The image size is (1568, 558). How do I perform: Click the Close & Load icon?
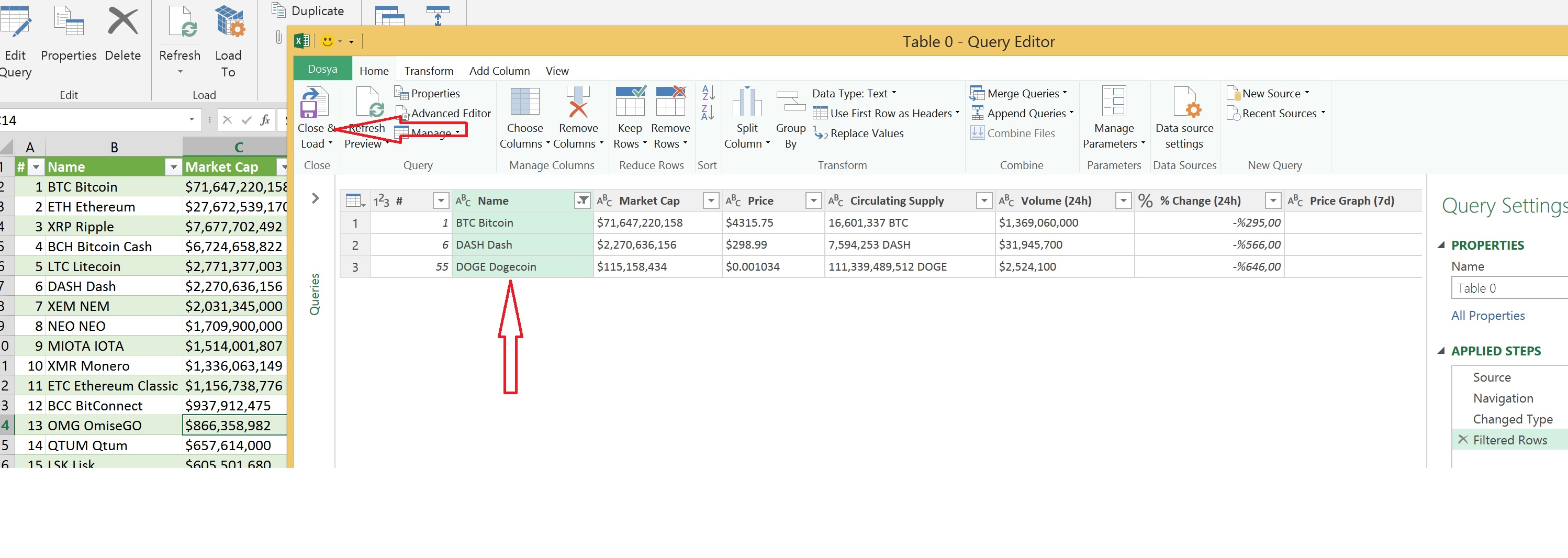coord(314,103)
